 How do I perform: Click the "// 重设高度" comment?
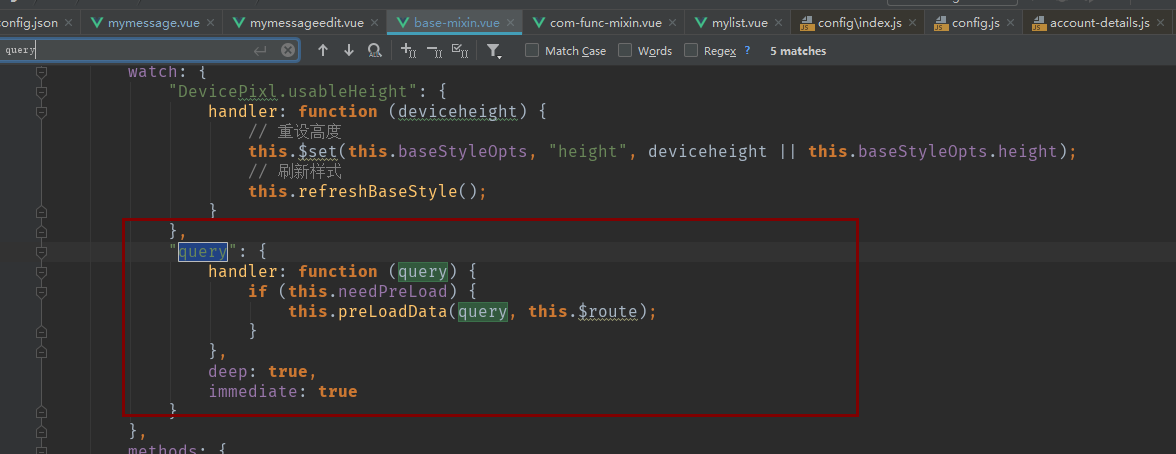296,132
